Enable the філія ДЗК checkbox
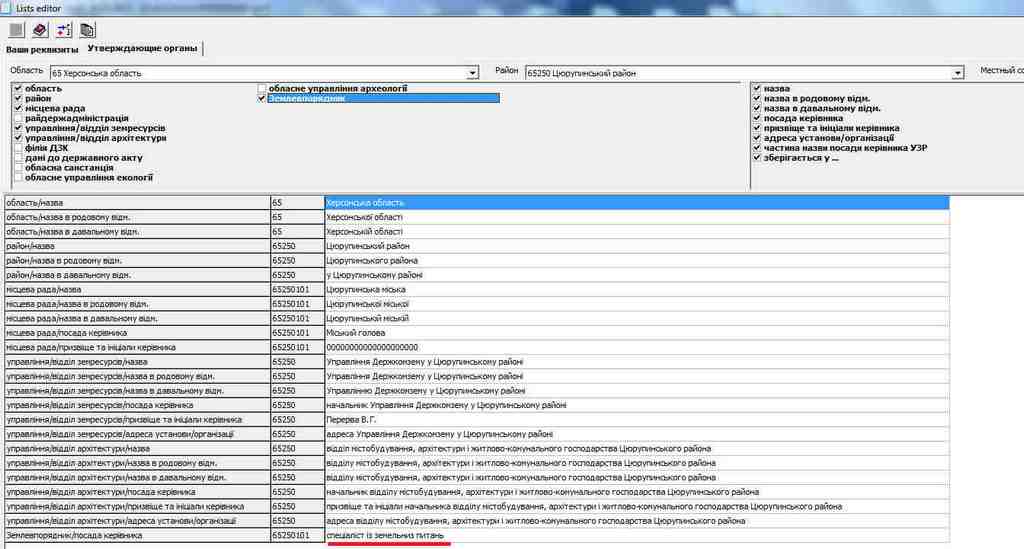1024x549 pixels. coord(18,148)
